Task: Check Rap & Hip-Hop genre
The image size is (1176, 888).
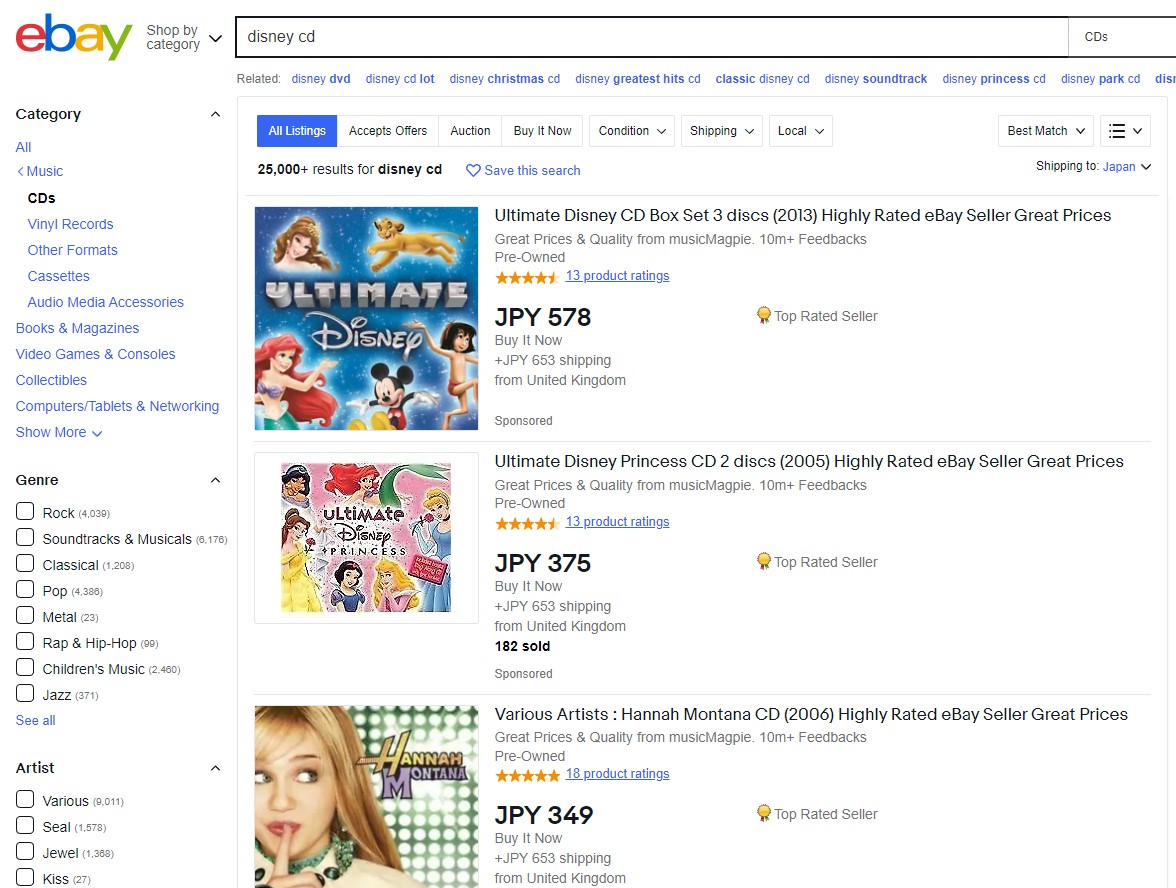Action: tap(25, 641)
